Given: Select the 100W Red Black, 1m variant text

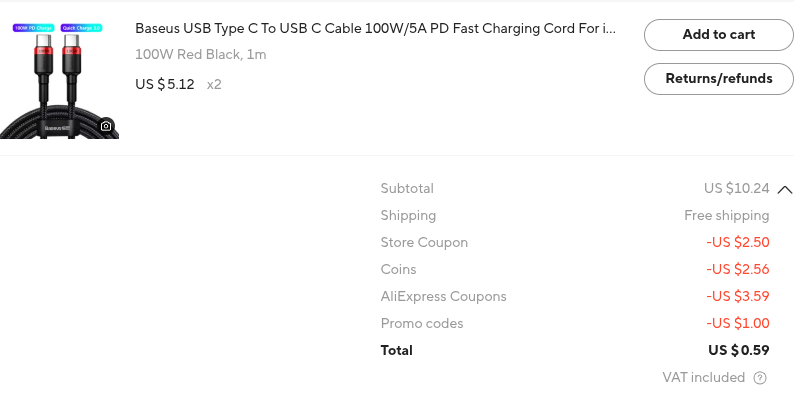Looking at the screenshot, I should 201,55.
